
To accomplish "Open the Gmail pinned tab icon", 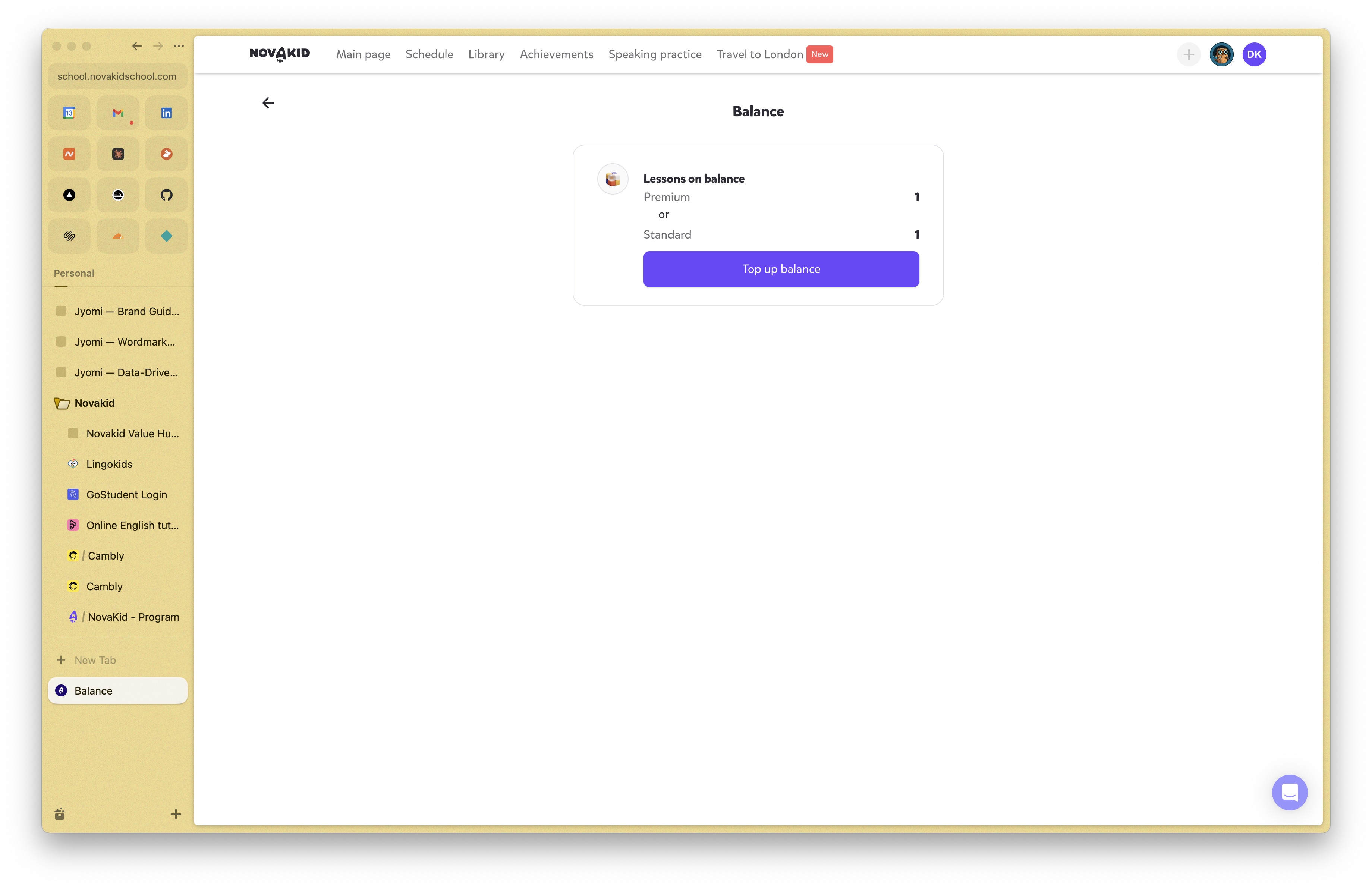I will pyautogui.click(x=117, y=113).
